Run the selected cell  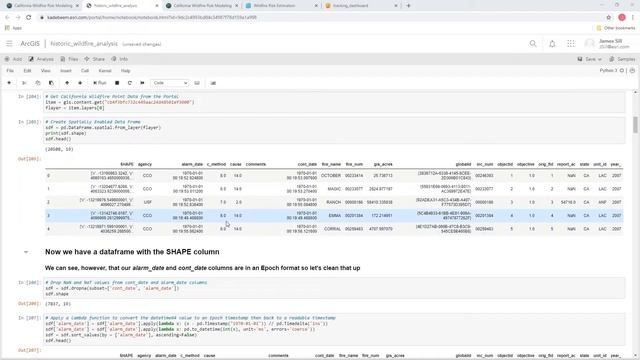[100, 83]
